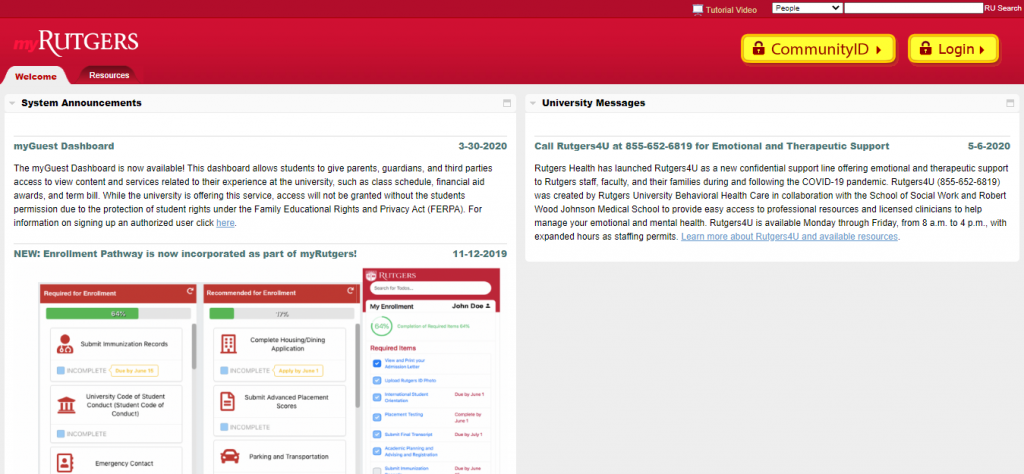Open Learn more about Rutgers4U link
This screenshot has height=474, width=1024.
click(789, 237)
